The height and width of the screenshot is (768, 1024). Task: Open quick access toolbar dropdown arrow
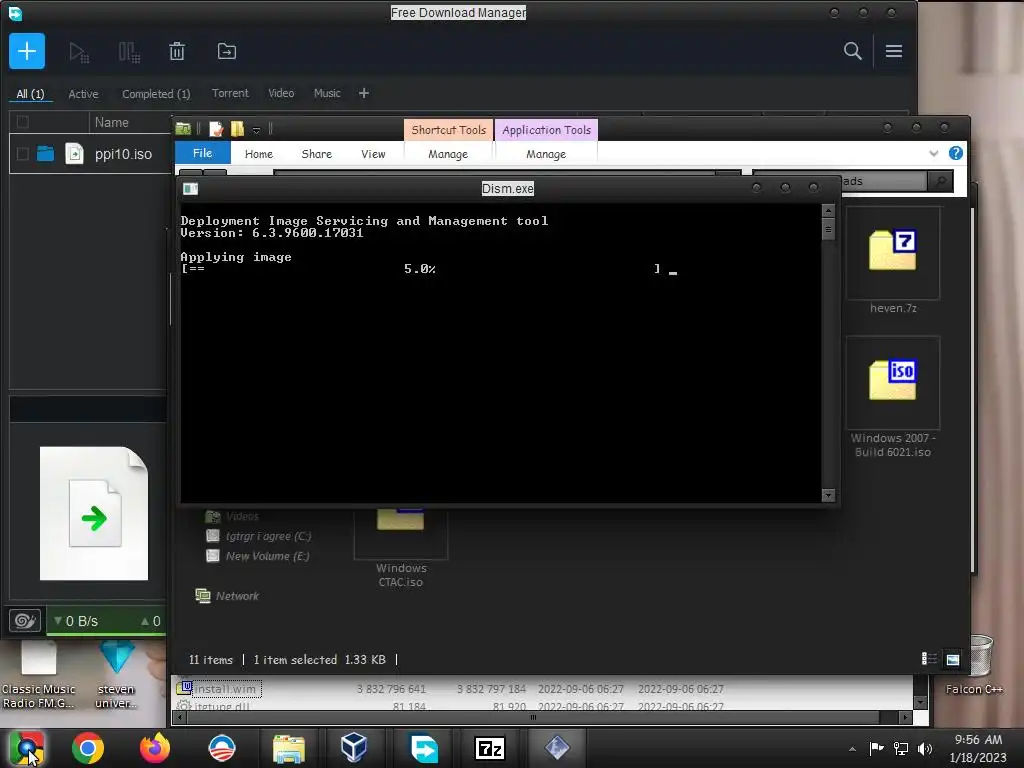(x=257, y=130)
